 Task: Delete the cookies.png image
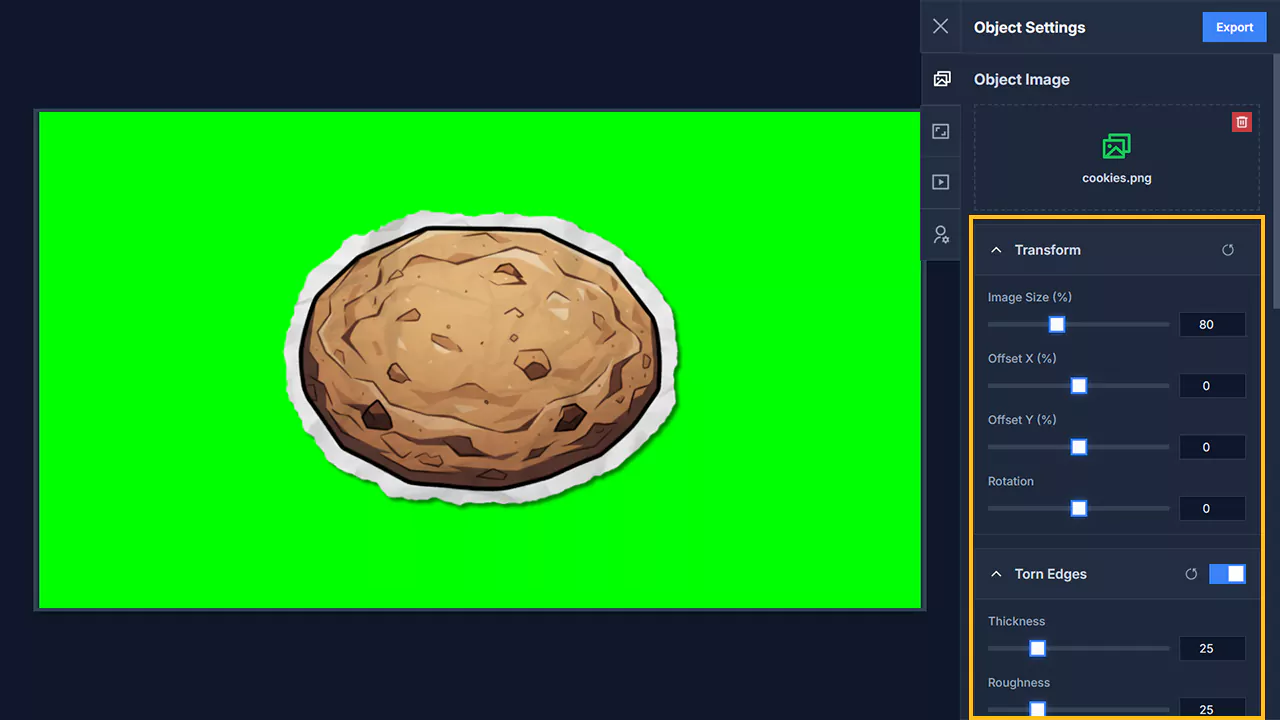click(1242, 122)
